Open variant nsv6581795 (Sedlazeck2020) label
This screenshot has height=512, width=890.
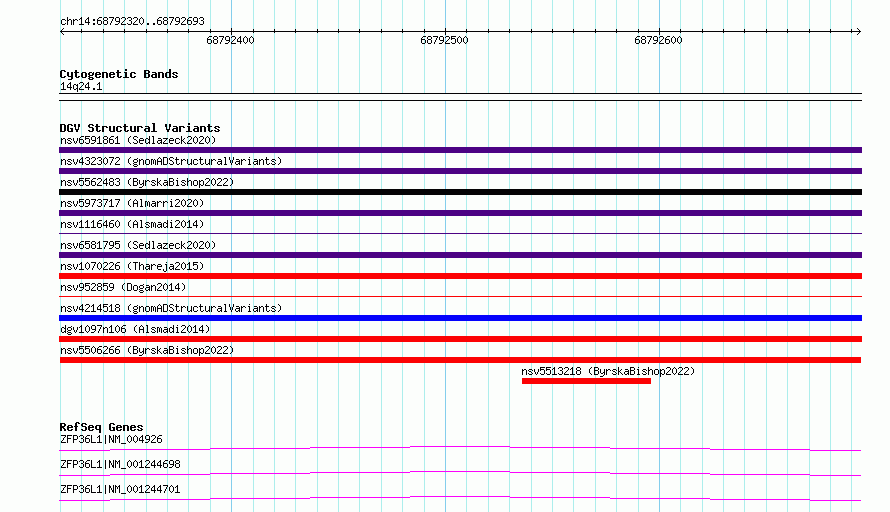(138, 245)
